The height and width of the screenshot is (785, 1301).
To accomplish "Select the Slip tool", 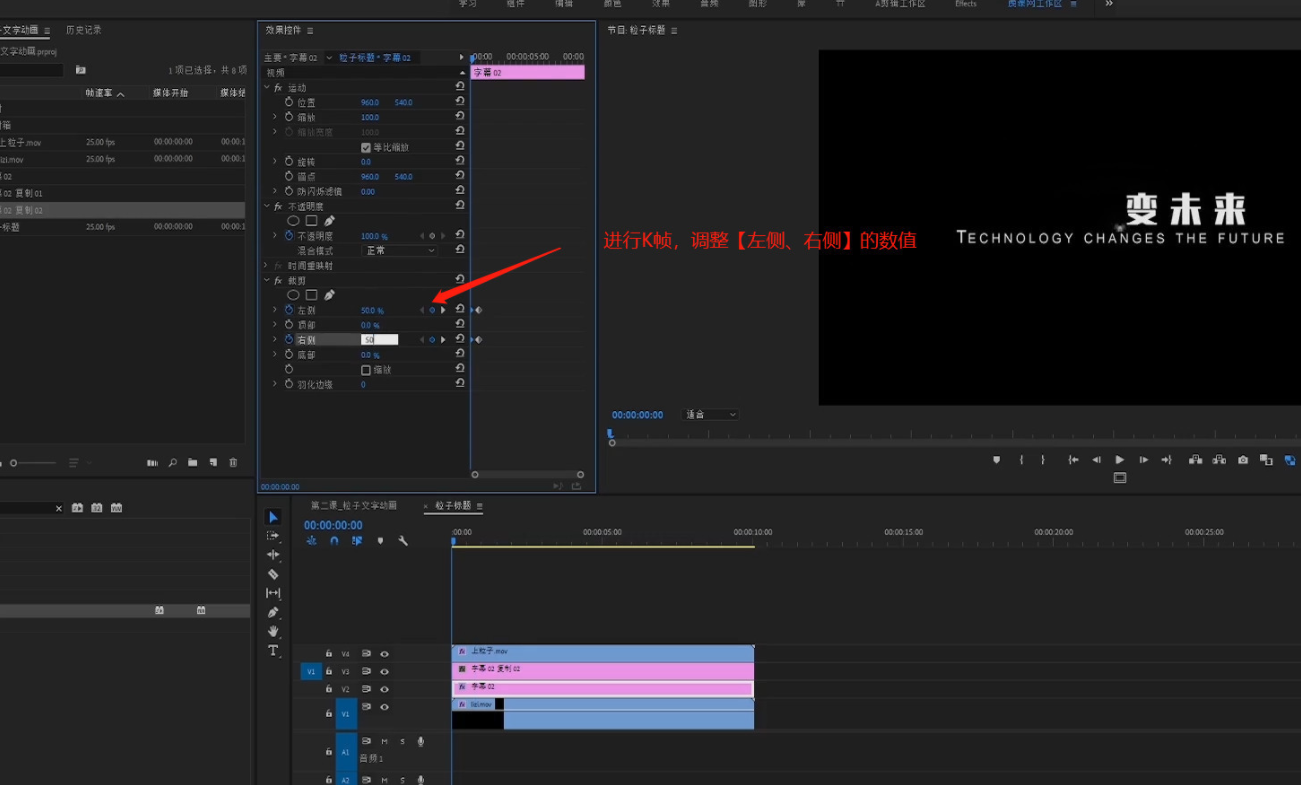I will 273,593.
